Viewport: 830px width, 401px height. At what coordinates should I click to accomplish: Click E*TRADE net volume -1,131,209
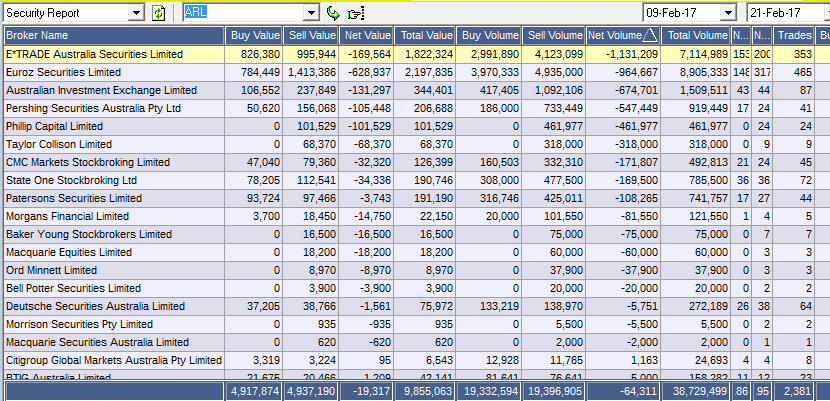click(630, 54)
